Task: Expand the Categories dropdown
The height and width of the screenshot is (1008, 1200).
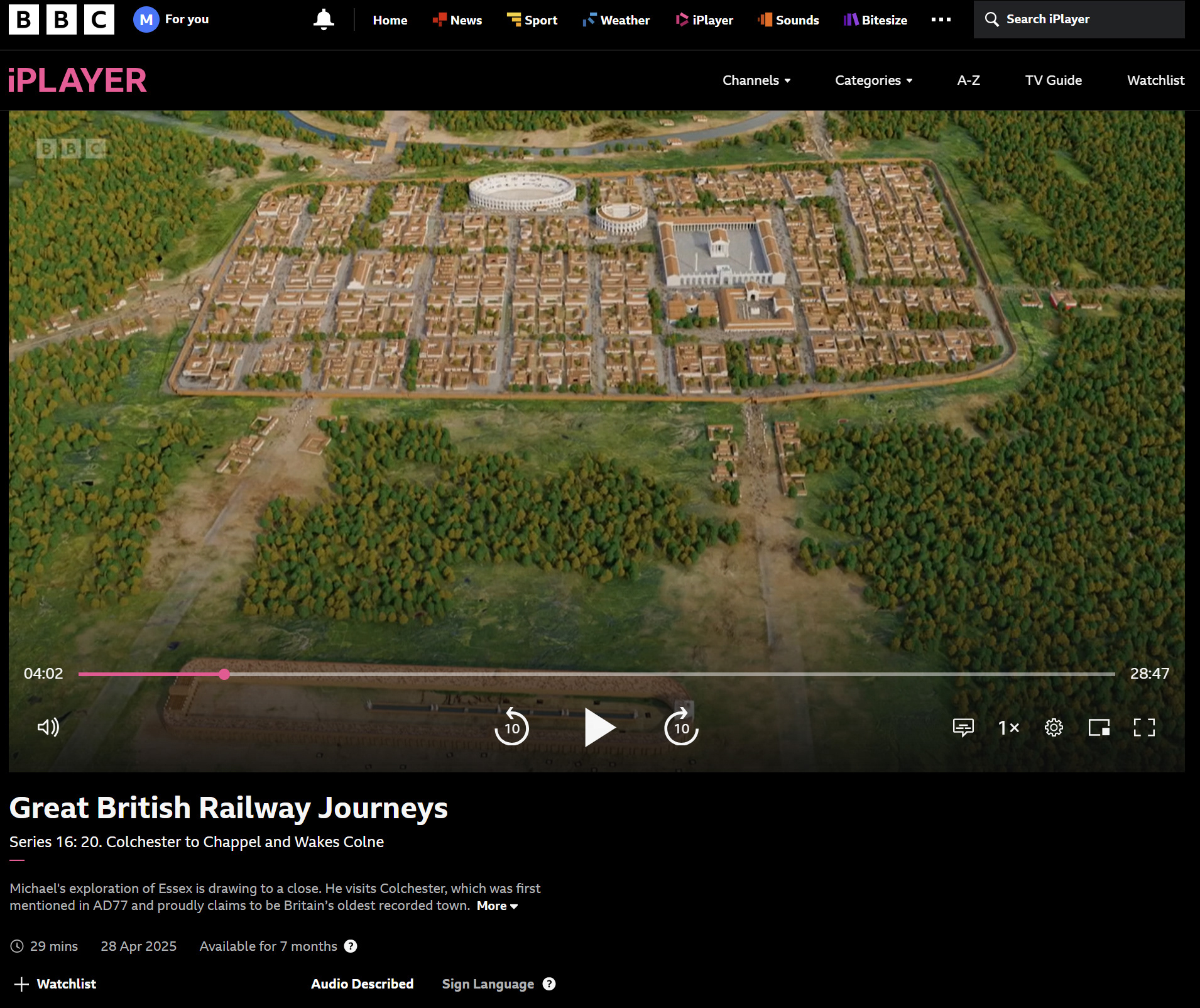Action: coord(874,80)
